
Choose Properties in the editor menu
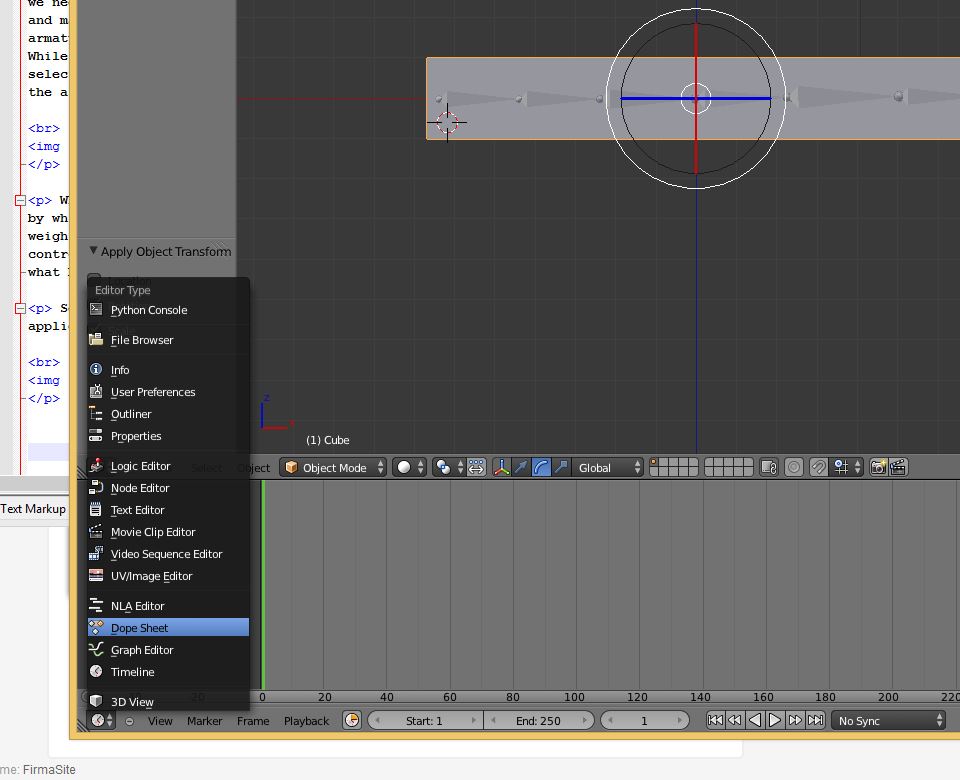tap(168, 436)
